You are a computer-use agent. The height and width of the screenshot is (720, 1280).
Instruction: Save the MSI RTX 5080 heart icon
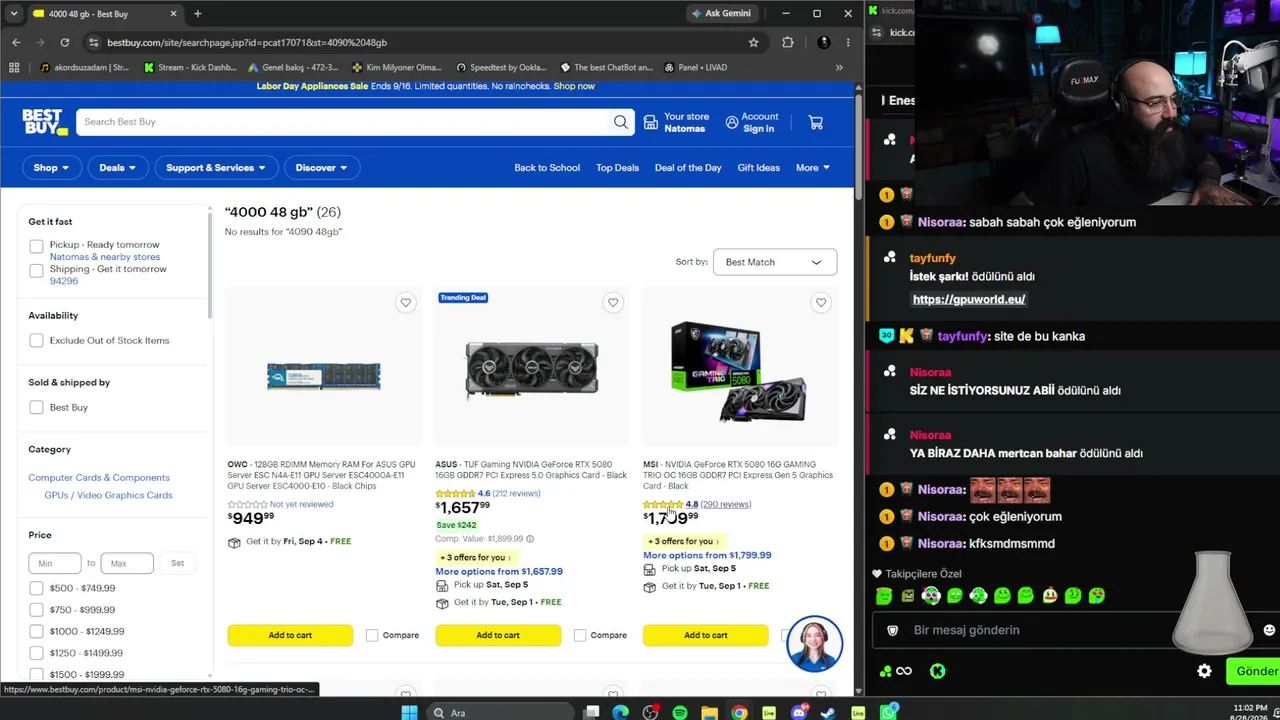pyautogui.click(x=821, y=302)
